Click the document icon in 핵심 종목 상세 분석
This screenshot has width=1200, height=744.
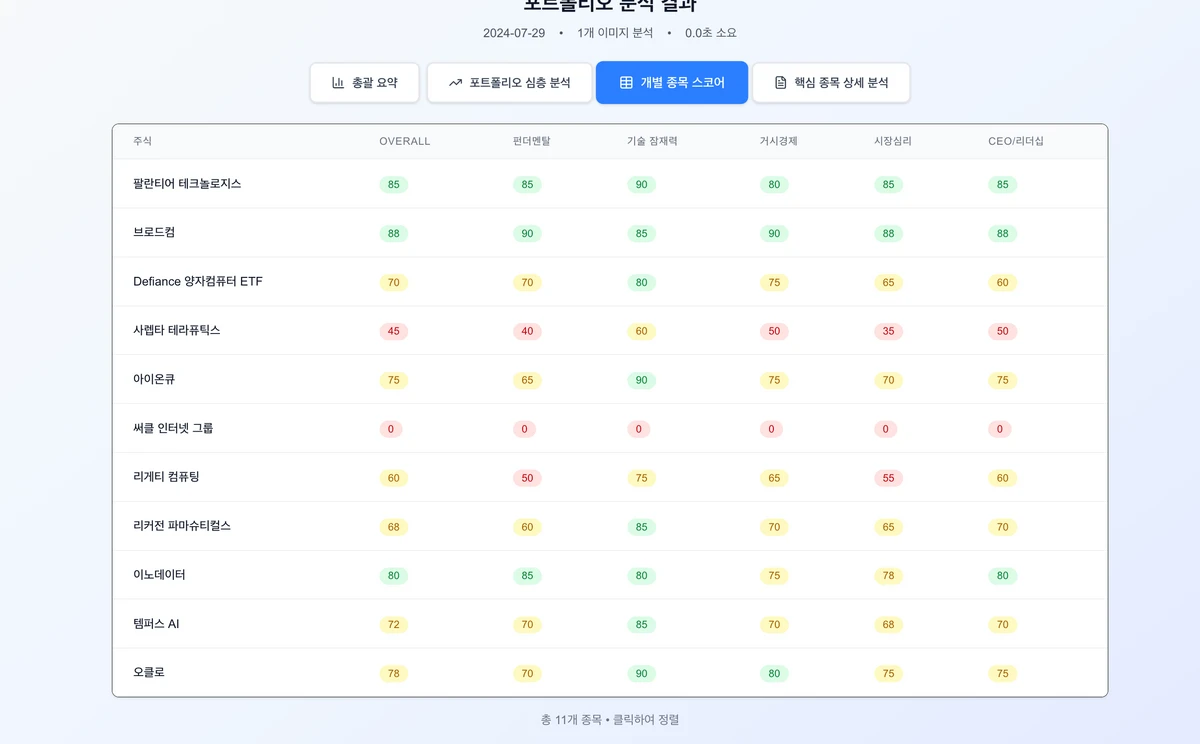[781, 83]
